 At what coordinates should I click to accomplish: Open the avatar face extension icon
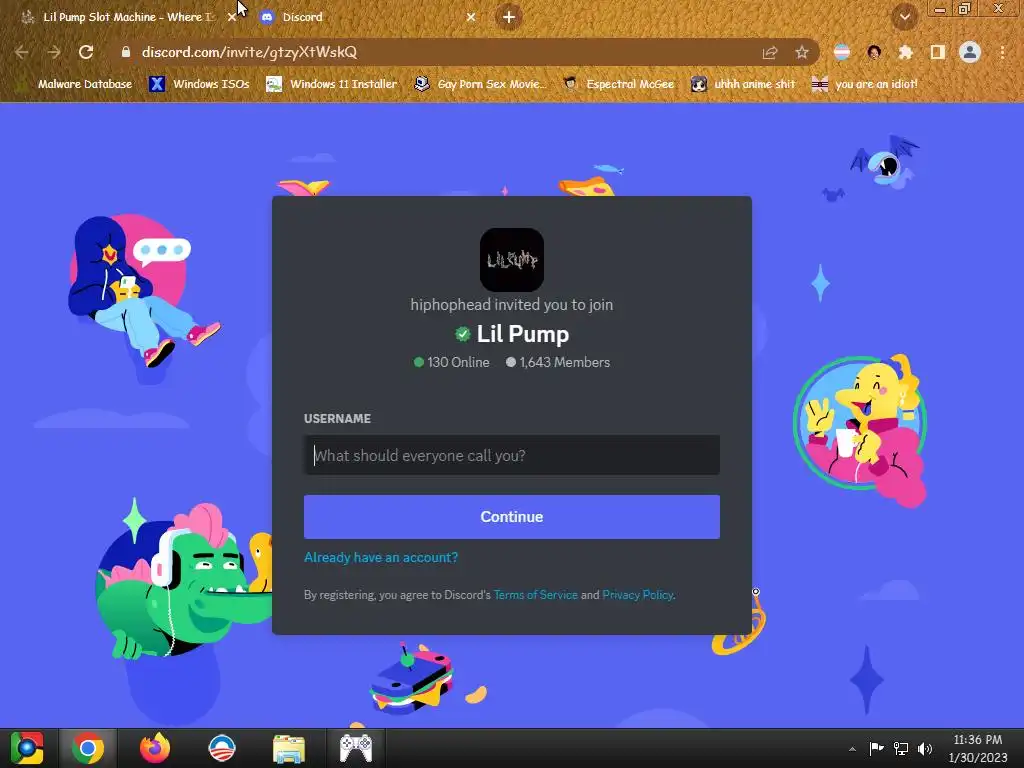pos(874,52)
